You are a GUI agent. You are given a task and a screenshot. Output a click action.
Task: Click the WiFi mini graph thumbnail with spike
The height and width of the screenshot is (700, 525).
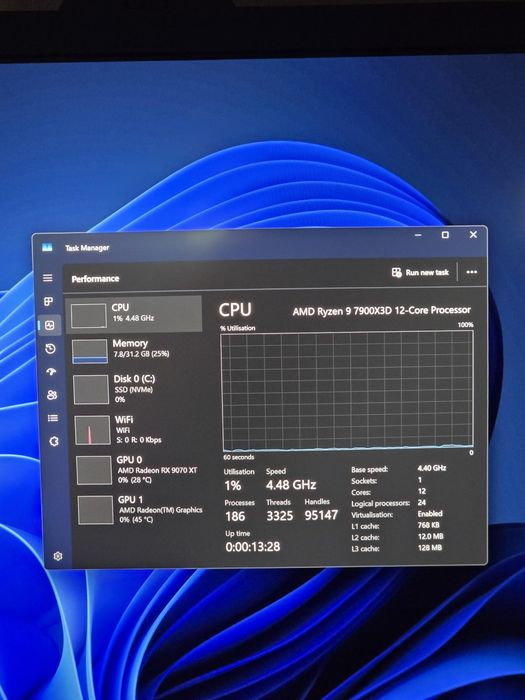click(x=92, y=430)
